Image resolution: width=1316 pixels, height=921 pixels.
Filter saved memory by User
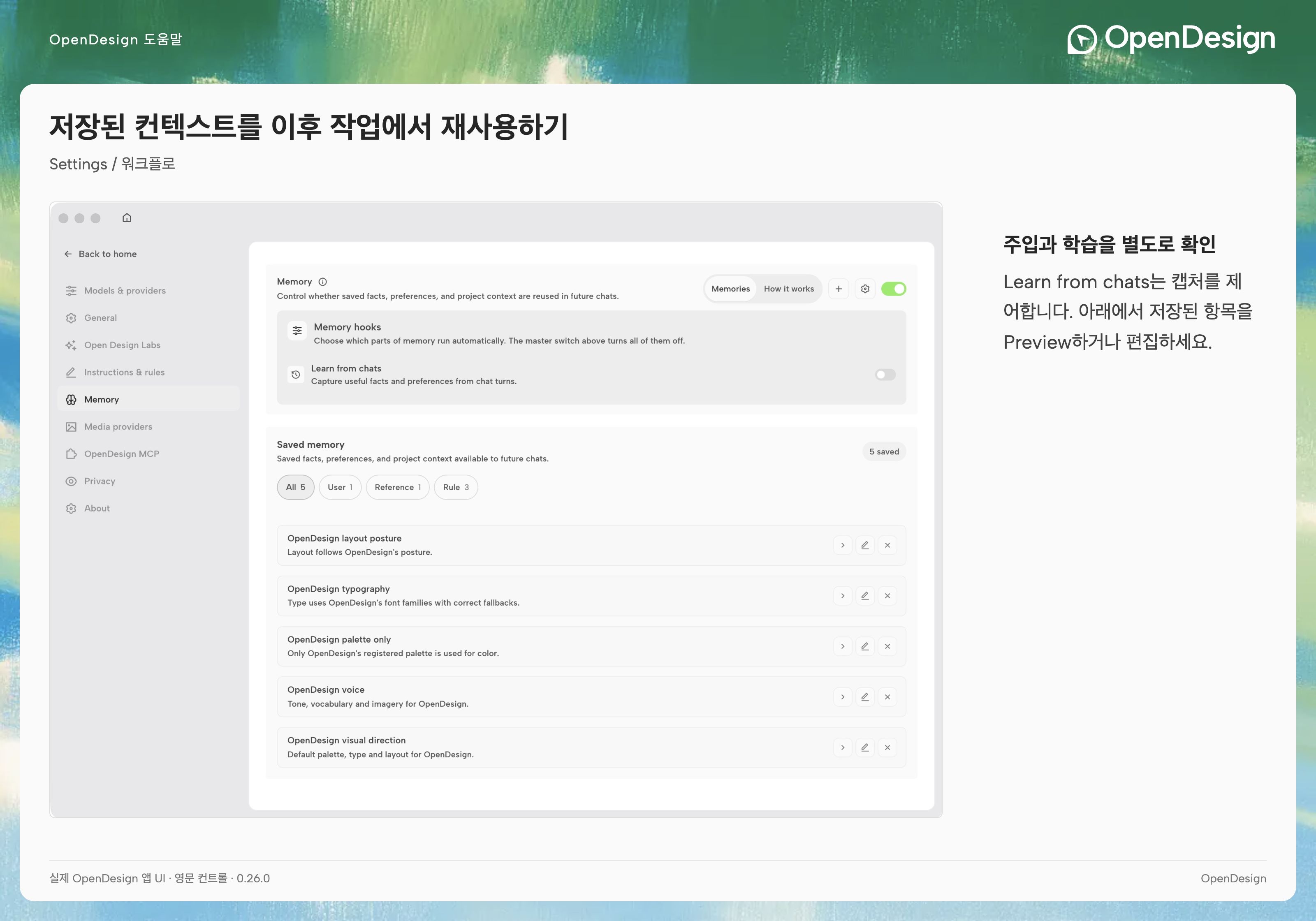pyautogui.click(x=340, y=487)
